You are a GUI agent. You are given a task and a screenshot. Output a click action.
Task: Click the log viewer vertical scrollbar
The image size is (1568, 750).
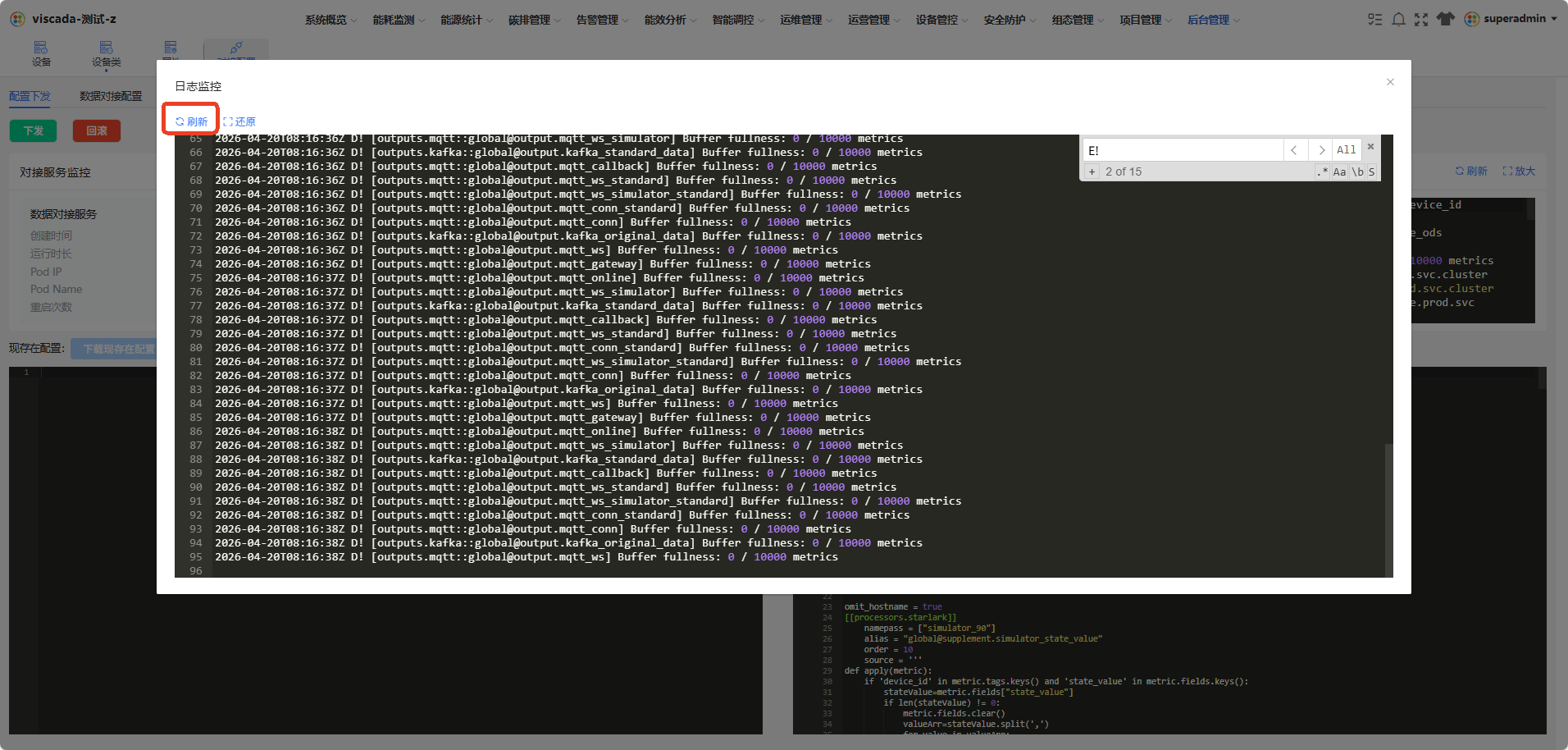[x=1388, y=510]
